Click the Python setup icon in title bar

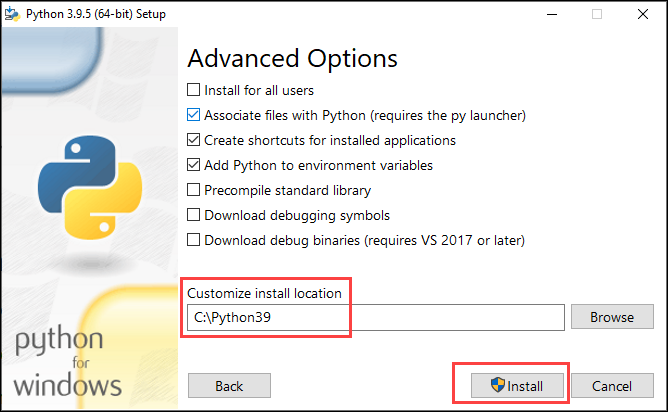pos(12,14)
